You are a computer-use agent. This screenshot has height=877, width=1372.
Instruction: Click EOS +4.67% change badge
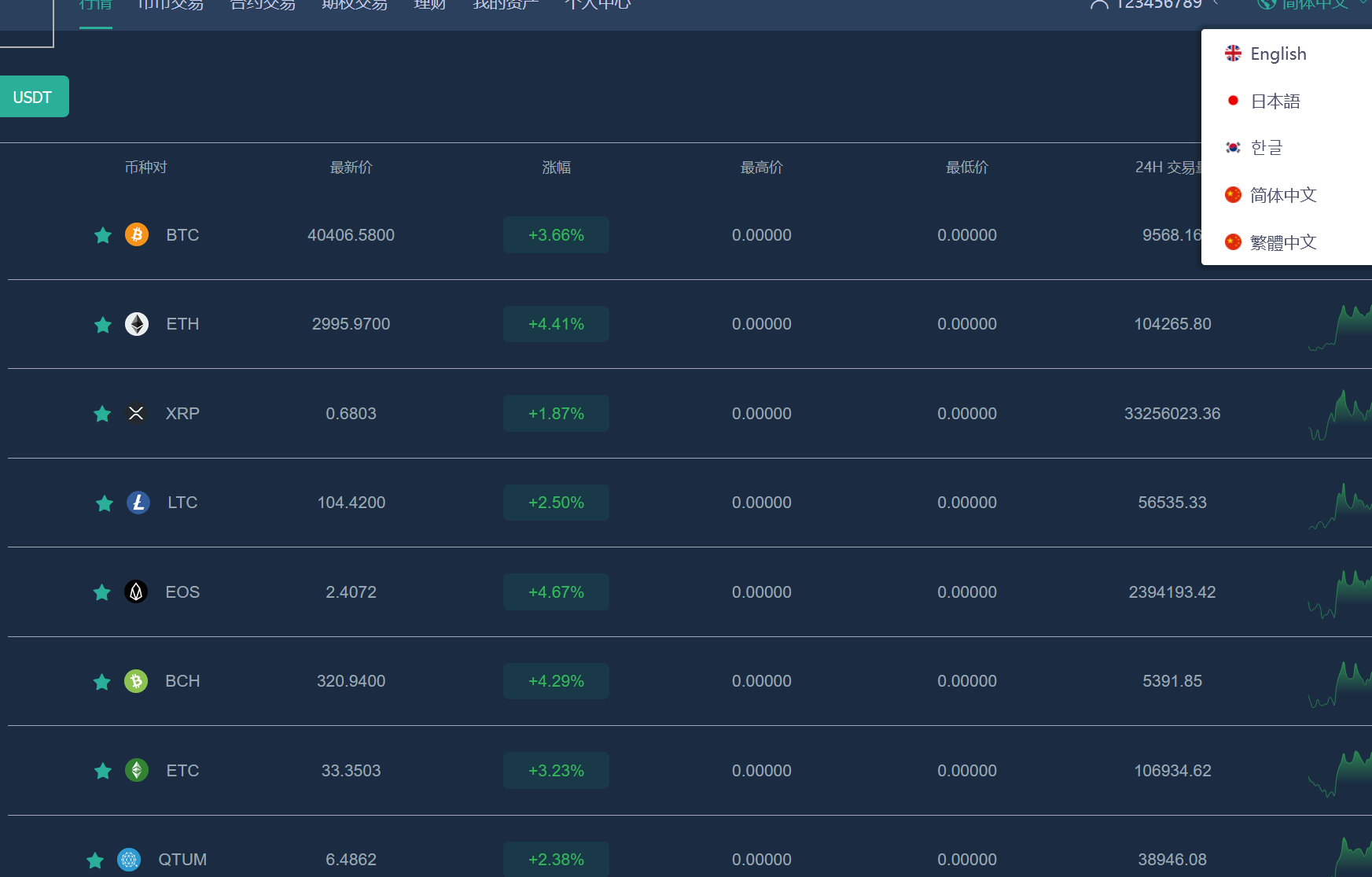556,591
